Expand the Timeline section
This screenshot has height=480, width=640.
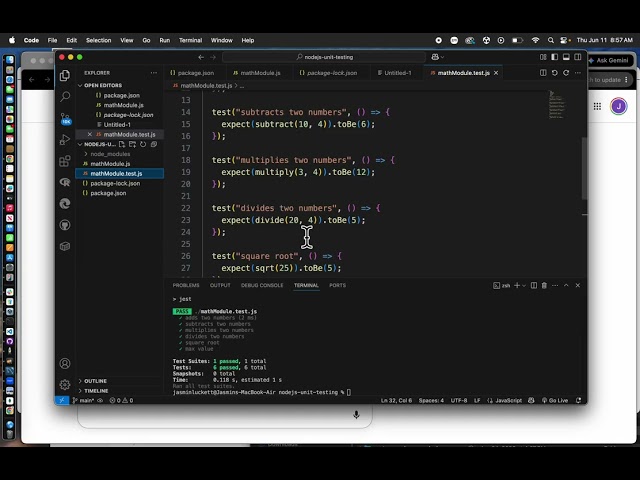(x=96, y=391)
